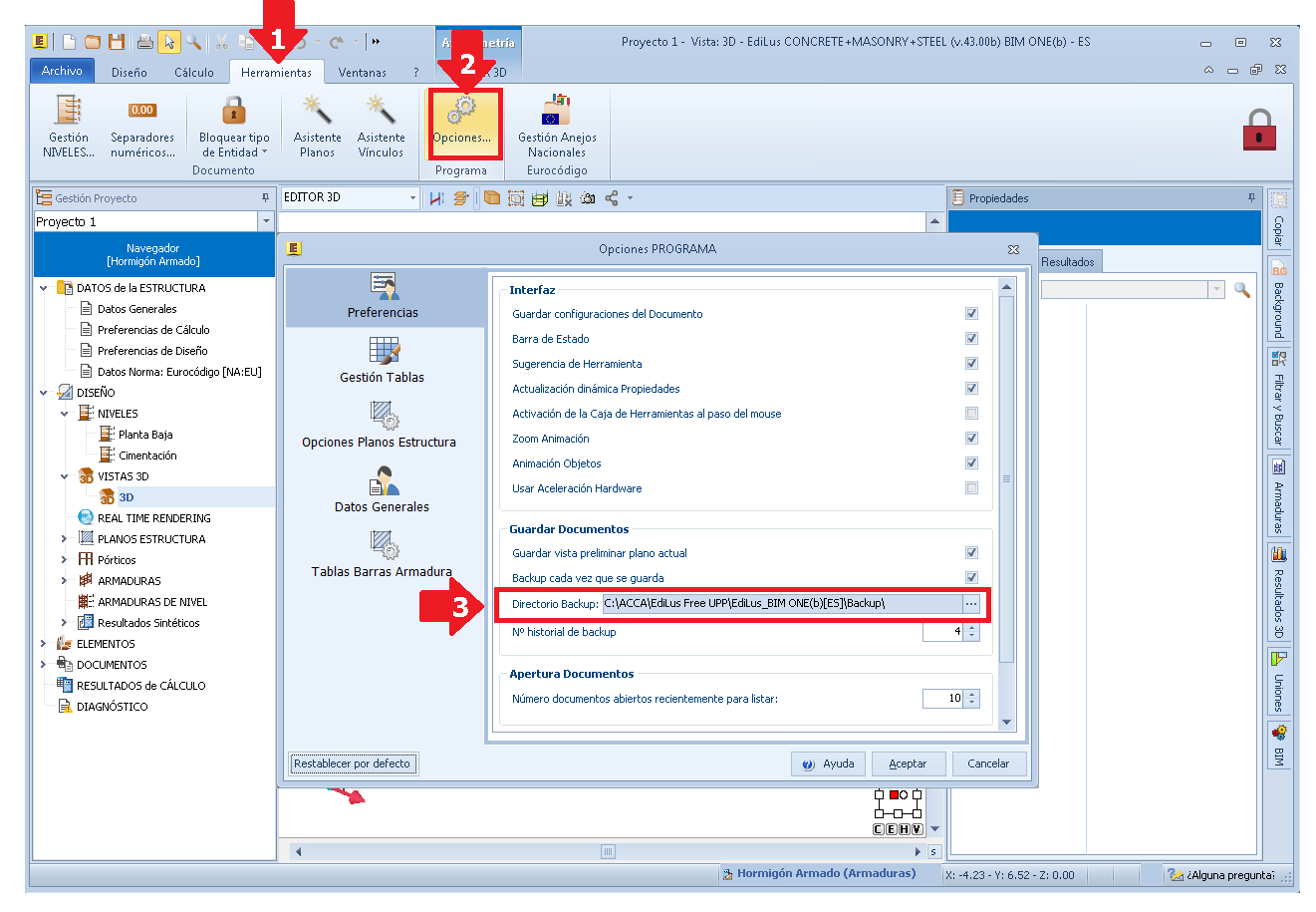
Task: Toggle Zoom Animación checkbox
Action: click(971, 439)
